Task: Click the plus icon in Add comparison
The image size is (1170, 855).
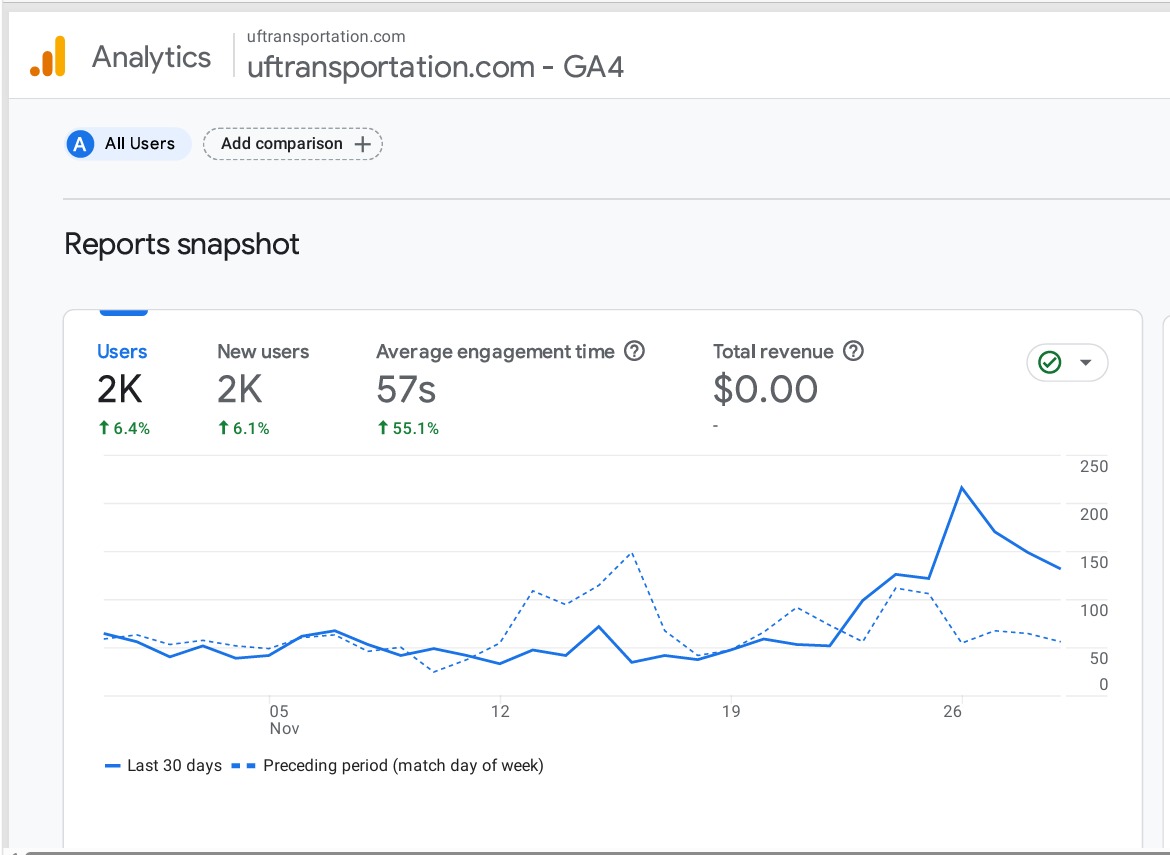Action: pyautogui.click(x=363, y=144)
